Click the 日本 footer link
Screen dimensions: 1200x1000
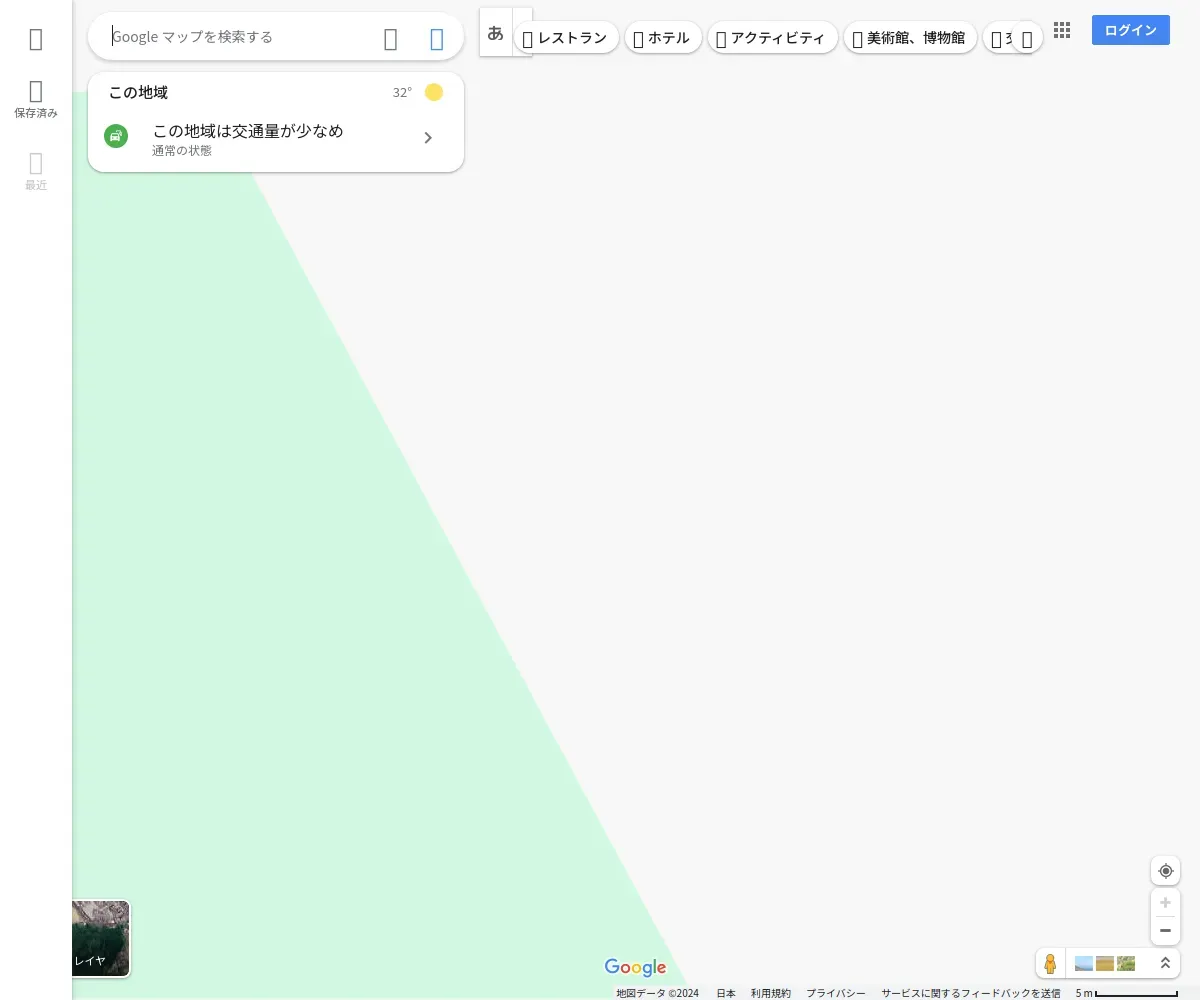coord(726,993)
